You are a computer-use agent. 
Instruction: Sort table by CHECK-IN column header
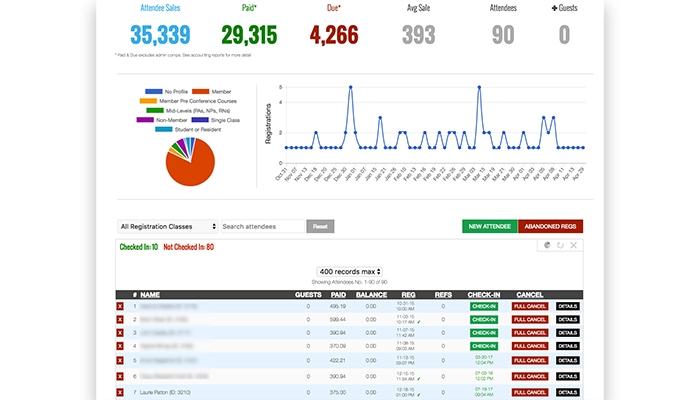(x=484, y=295)
